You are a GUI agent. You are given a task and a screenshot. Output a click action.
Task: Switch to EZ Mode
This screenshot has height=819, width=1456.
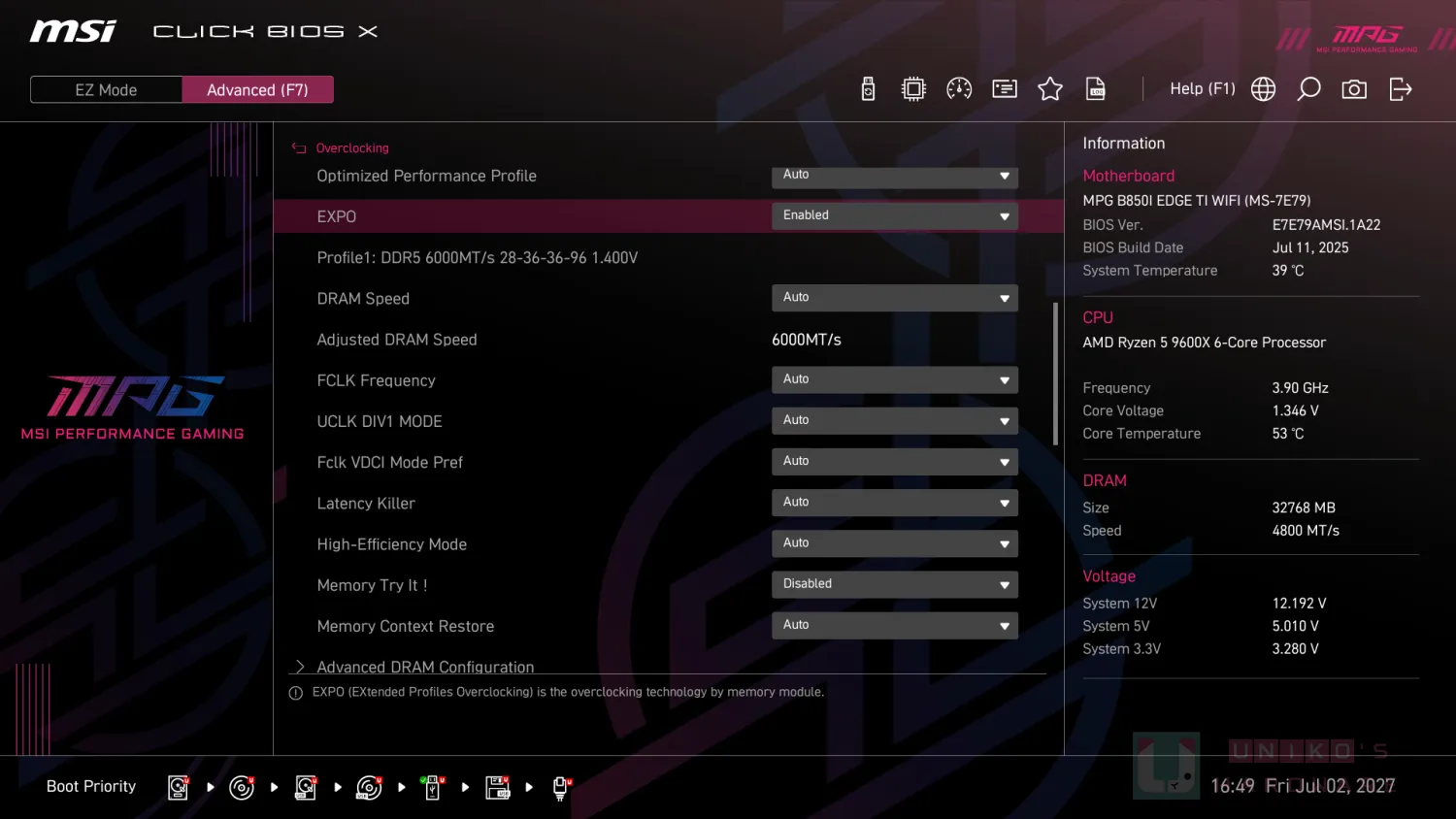point(106,89)
